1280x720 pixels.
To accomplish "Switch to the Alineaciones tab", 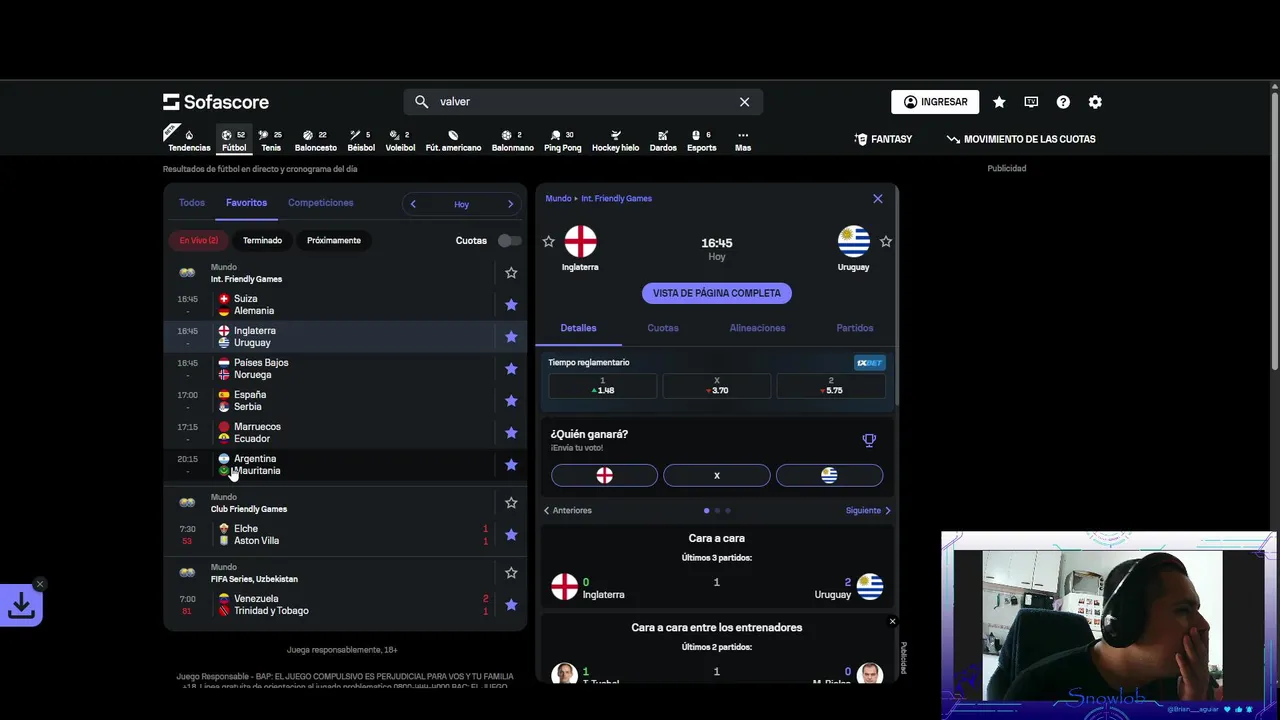I will point(757,328).
